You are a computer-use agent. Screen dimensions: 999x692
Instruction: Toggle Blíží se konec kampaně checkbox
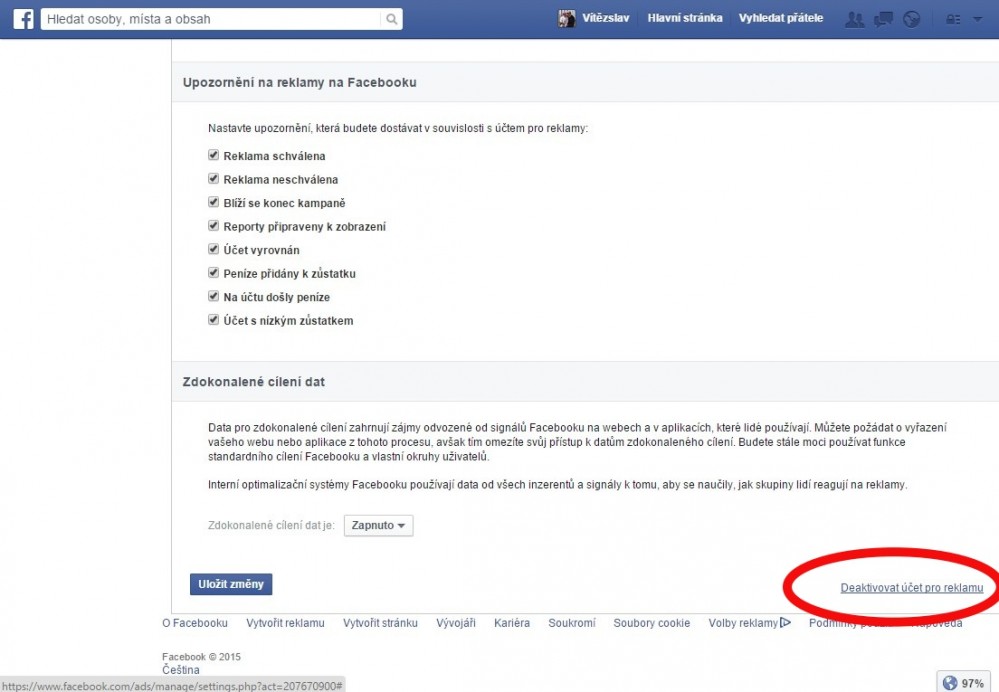click(x=213, y=203)
